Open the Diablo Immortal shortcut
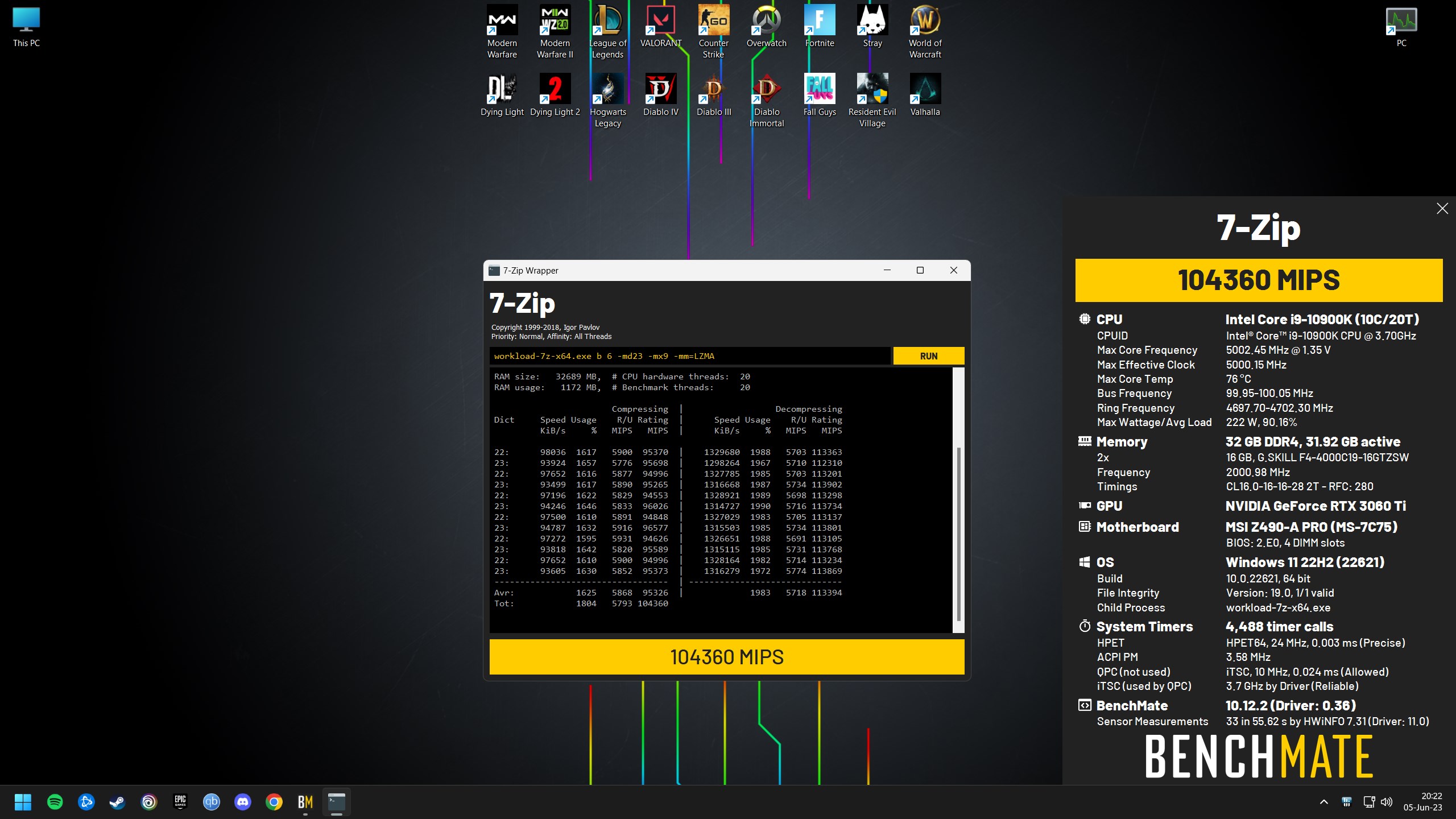The height and width of the screenshot is (819, 1456). point(766,100)
